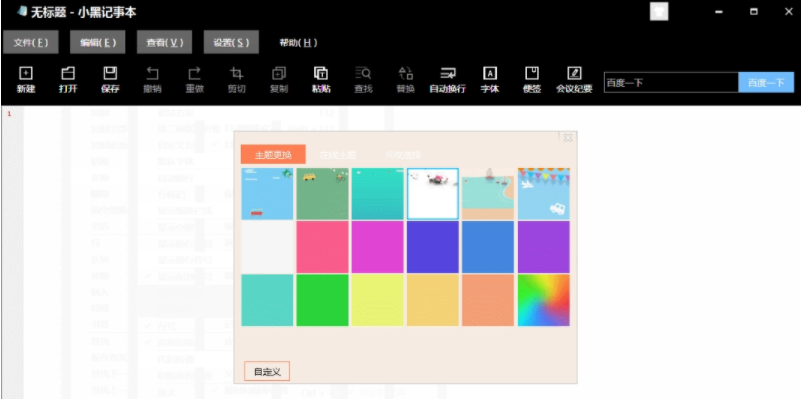Screen dimensions: 804x399
Task: Save the document using the 保存 icon
Action: [x=110, y=79]
